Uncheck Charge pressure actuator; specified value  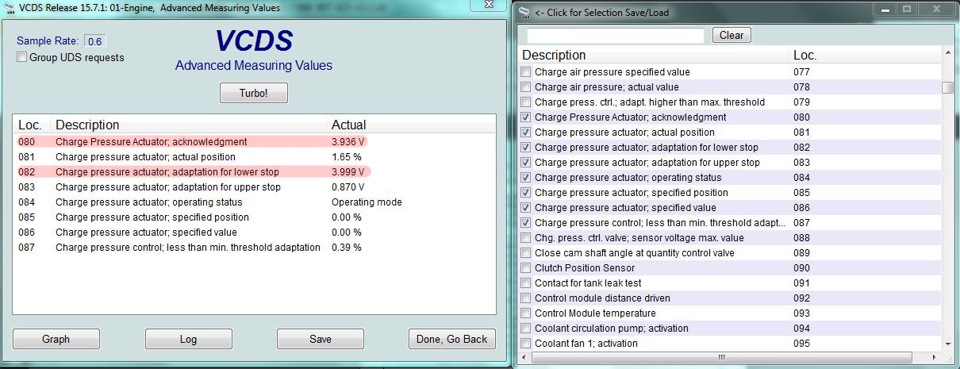coord(525,207)
